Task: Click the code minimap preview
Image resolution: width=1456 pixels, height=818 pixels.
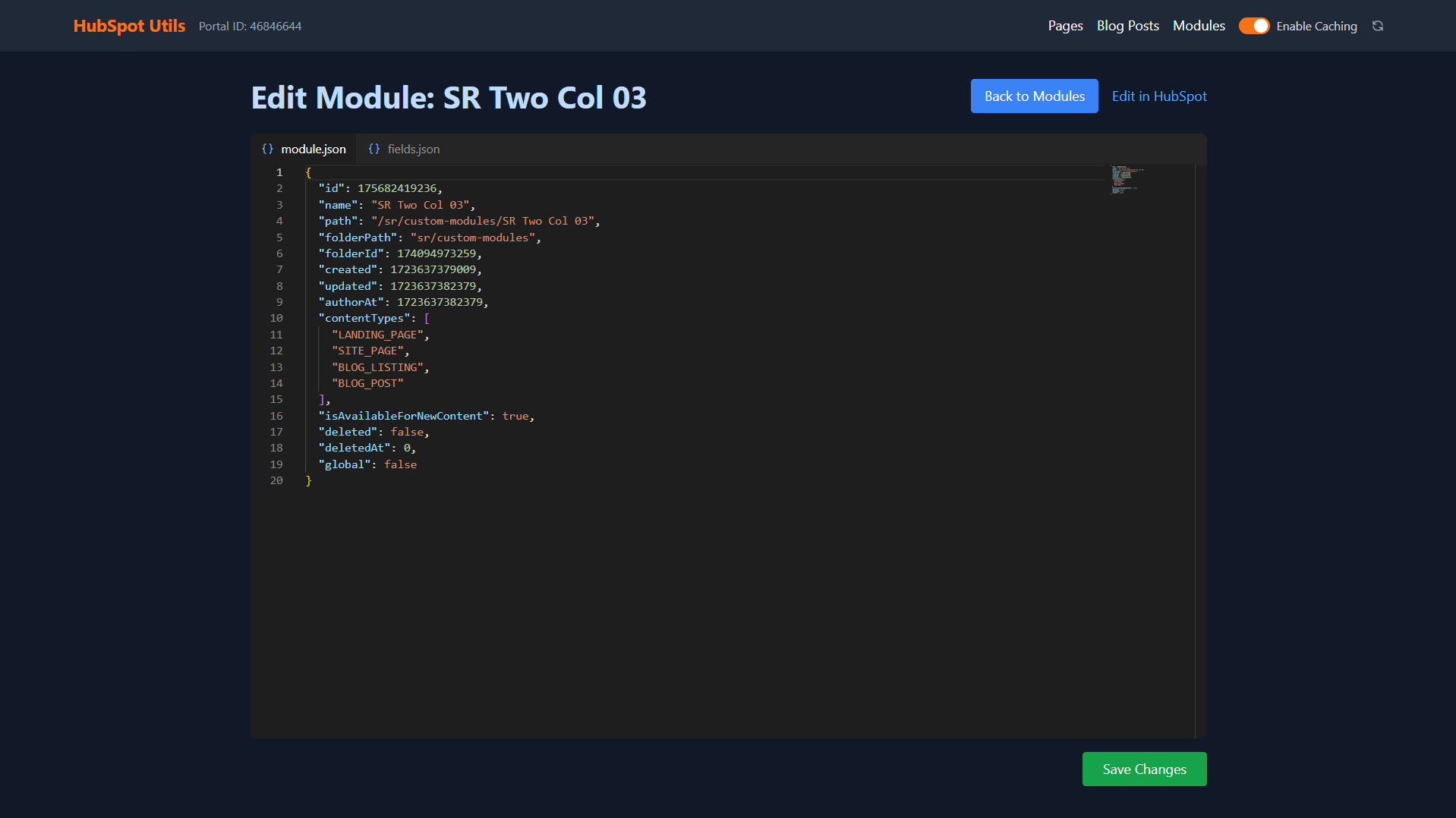Action: [x=1126, y=180]
